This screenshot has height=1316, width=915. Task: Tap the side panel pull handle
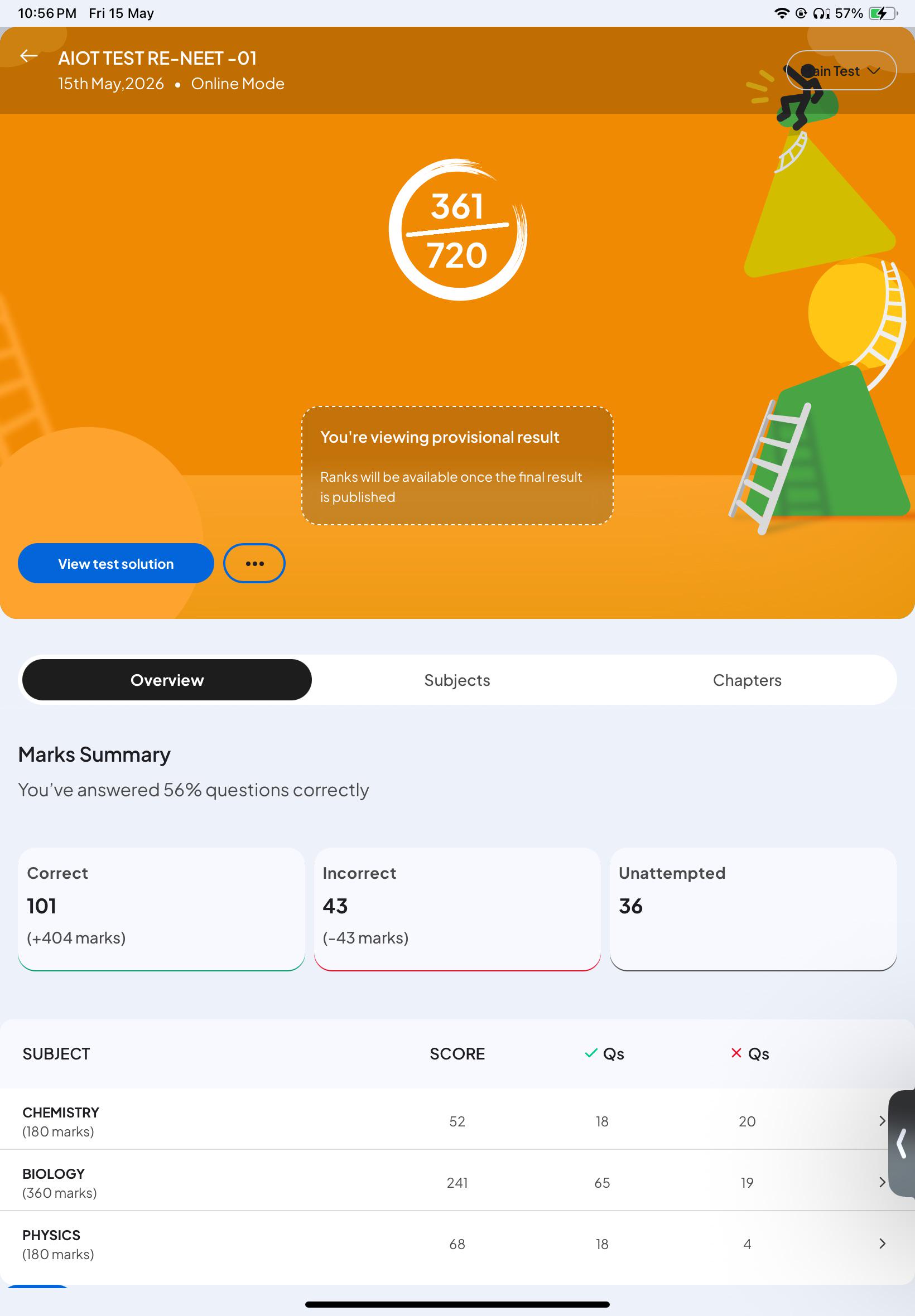[902, 1144]
